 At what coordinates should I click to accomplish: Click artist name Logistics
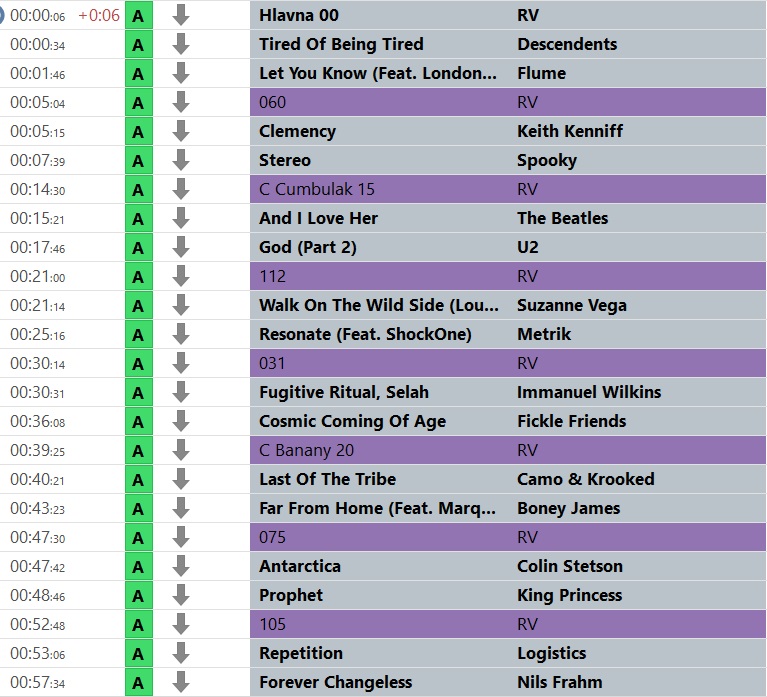pos(551,653)
